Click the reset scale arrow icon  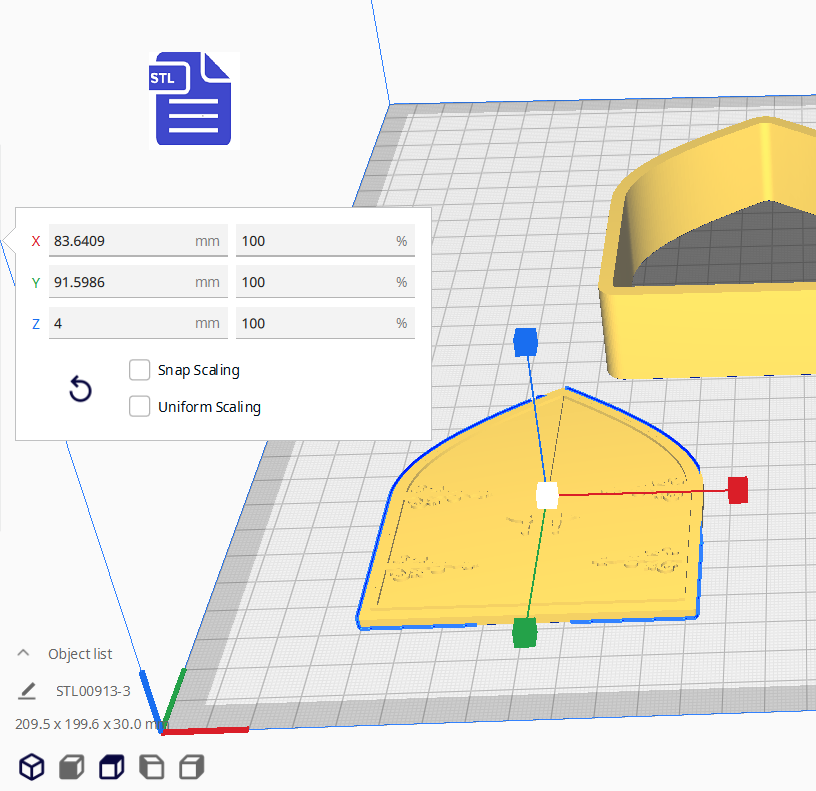80,390
